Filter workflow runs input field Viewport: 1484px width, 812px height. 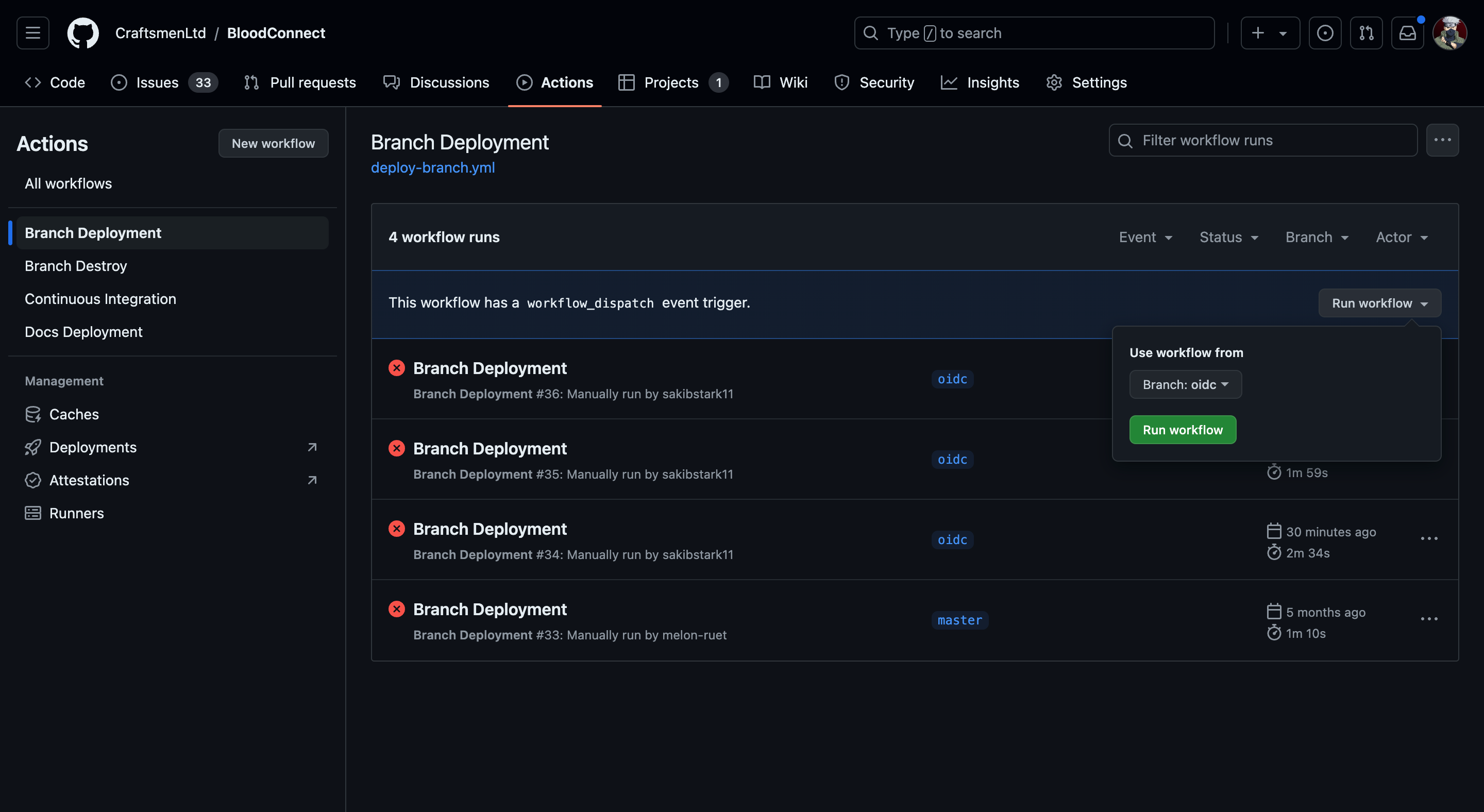pyautogui.click(x=1263, y=140)
